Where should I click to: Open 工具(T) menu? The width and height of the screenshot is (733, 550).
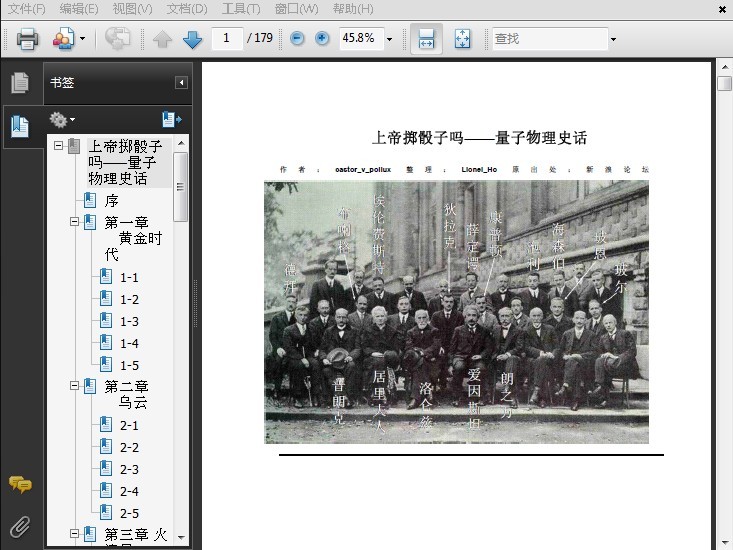(241, 8)
